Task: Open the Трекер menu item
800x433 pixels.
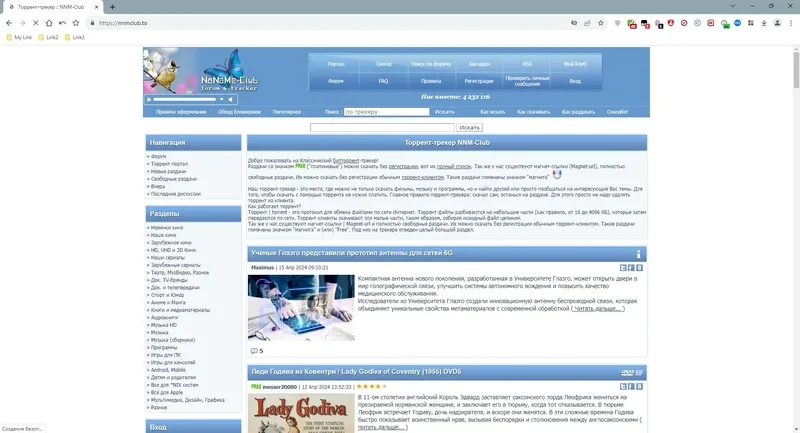Action: 384,64
